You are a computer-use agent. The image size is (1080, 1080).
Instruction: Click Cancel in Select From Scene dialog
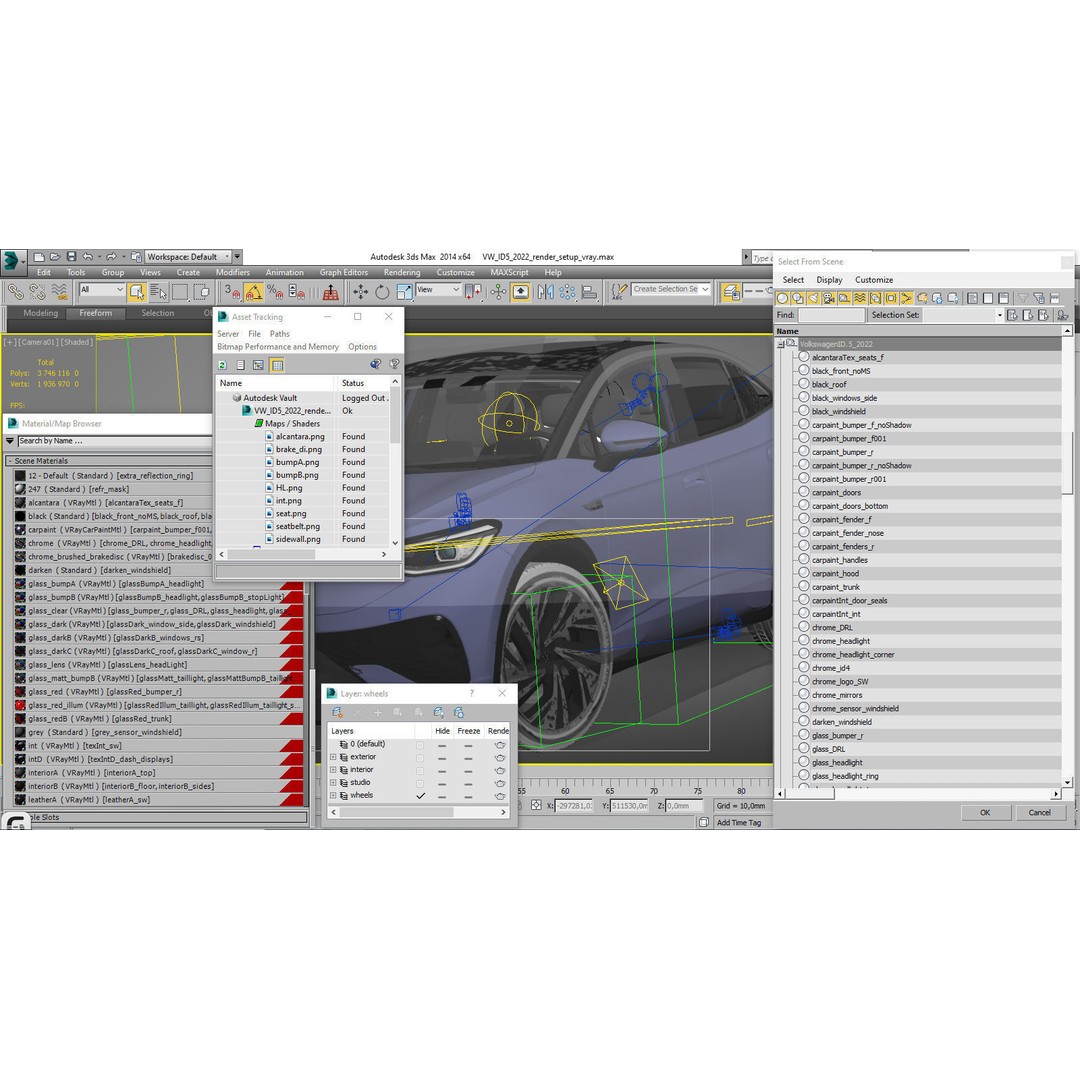1039,813
